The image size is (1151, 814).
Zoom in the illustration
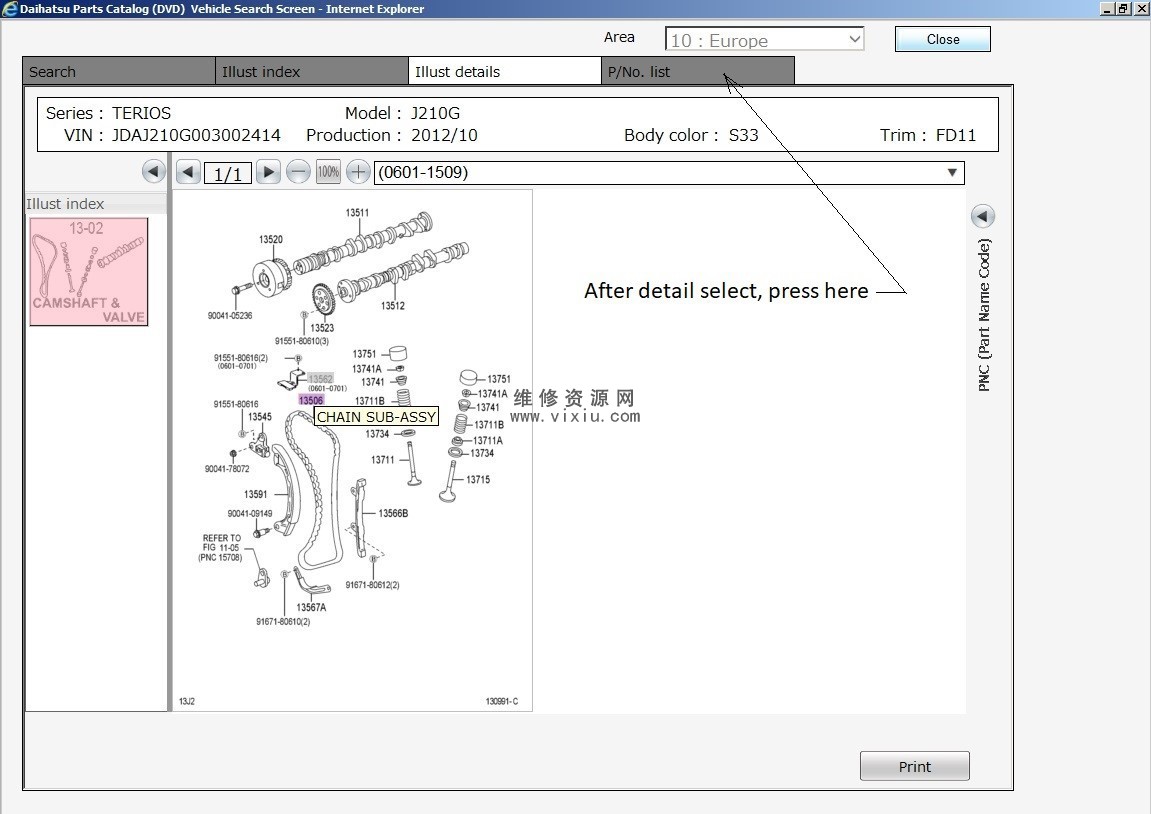[357, 172]
